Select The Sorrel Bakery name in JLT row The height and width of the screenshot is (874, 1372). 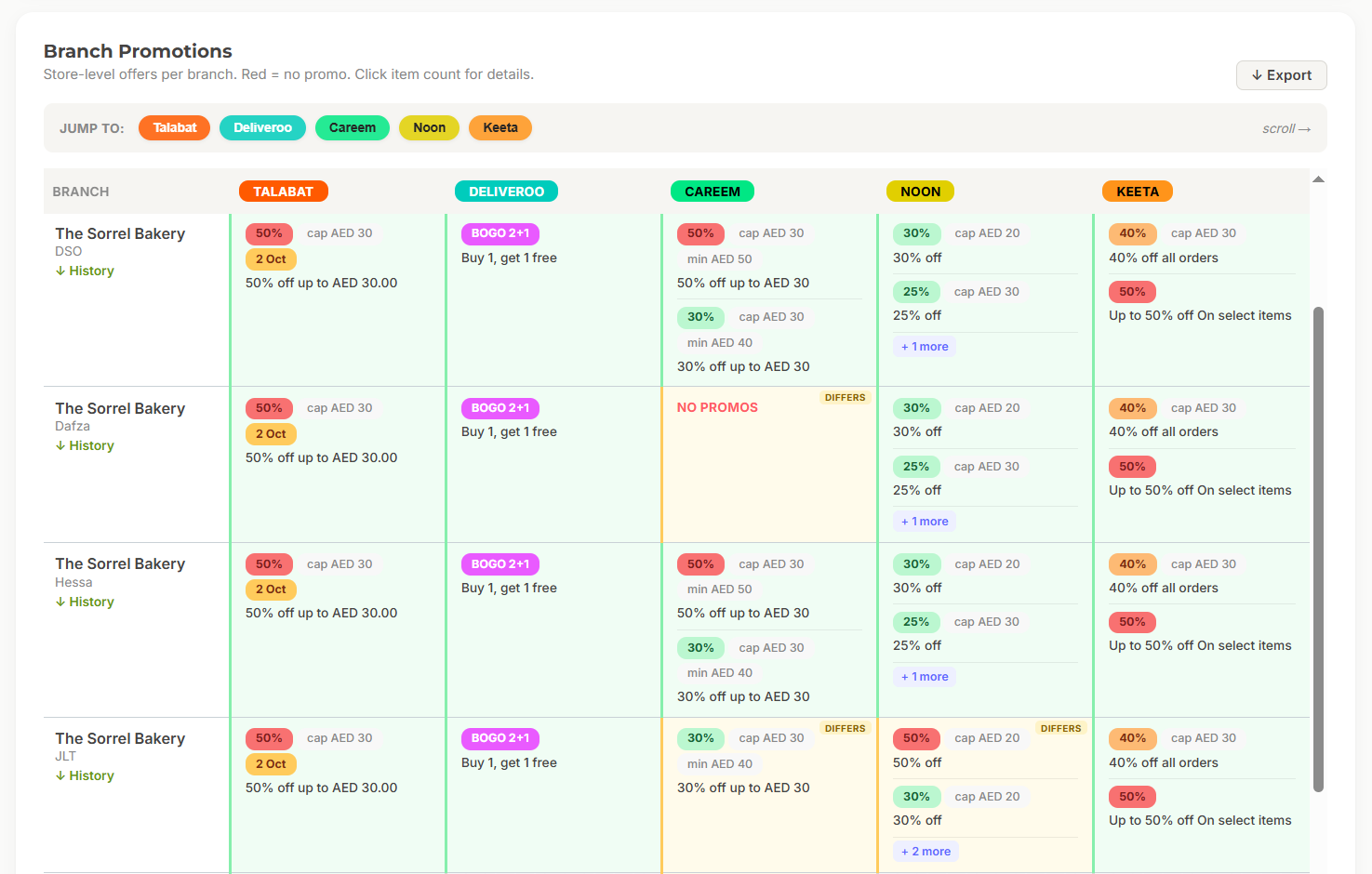click(120, 738)
